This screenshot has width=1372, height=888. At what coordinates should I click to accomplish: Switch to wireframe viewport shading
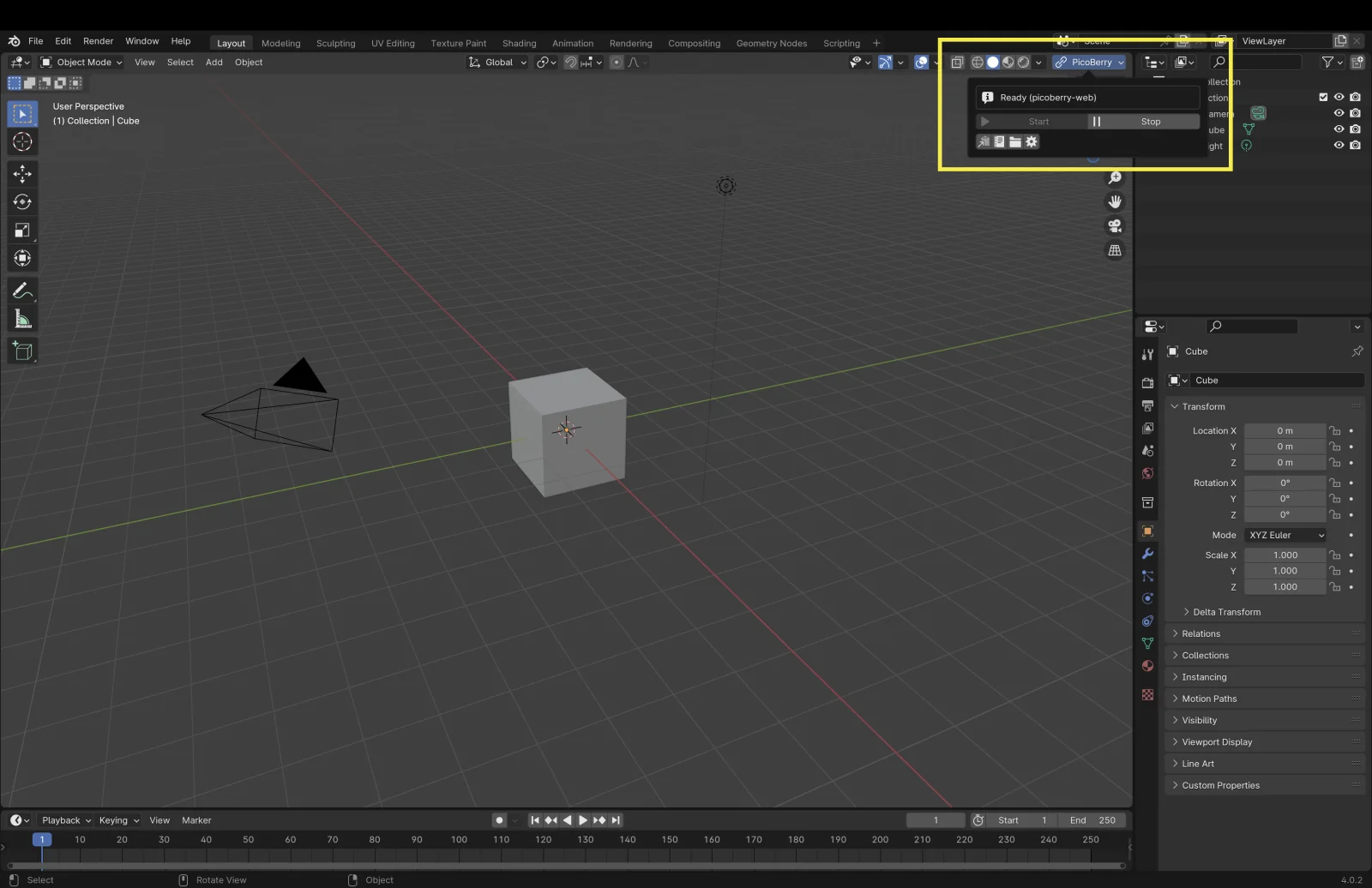click(x=977, y=62)
